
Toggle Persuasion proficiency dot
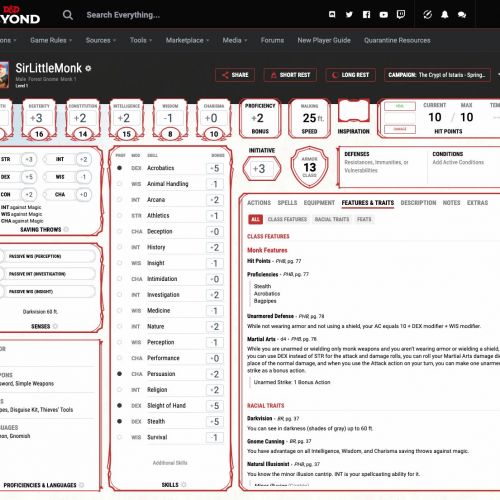(119, 374)
